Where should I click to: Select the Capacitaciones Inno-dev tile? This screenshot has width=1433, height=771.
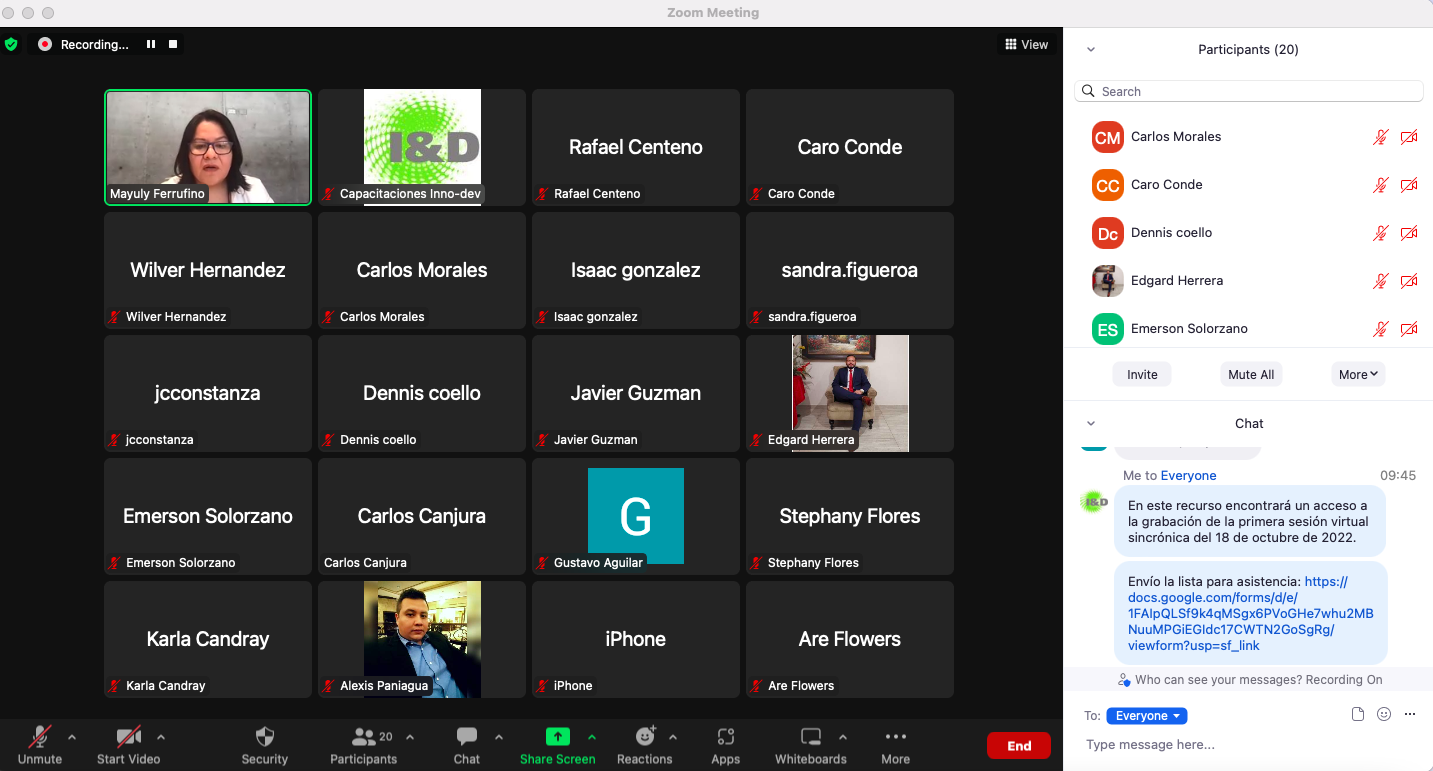point(422,147)
